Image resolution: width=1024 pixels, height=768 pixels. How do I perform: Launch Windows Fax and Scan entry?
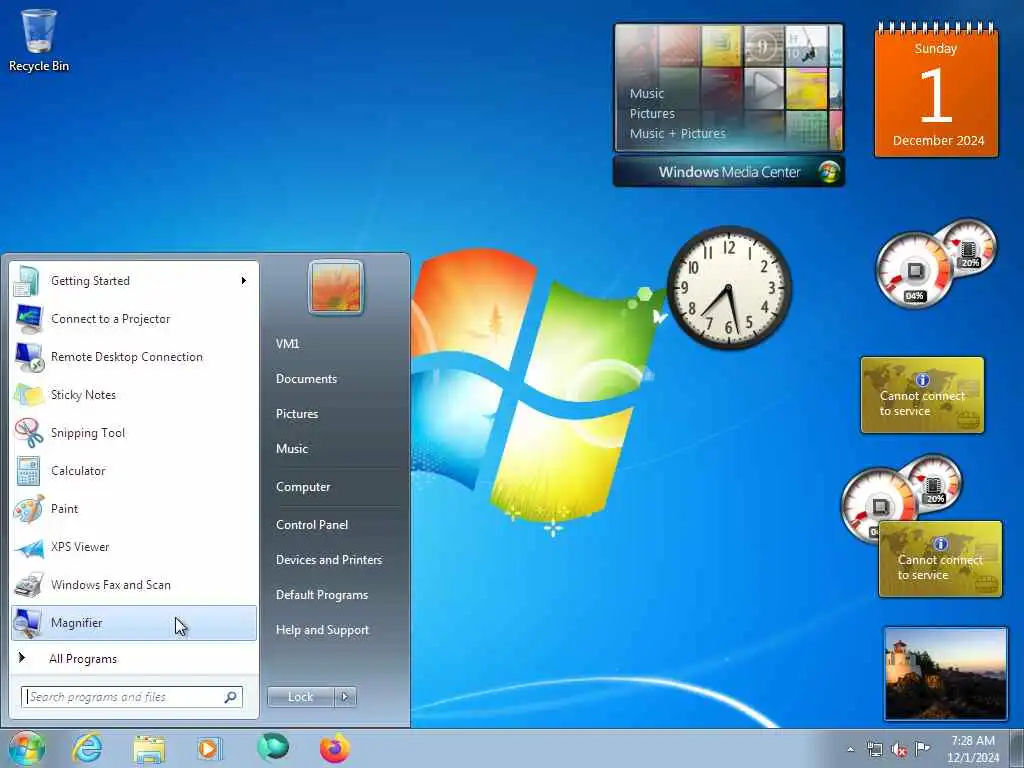[134, 585]
